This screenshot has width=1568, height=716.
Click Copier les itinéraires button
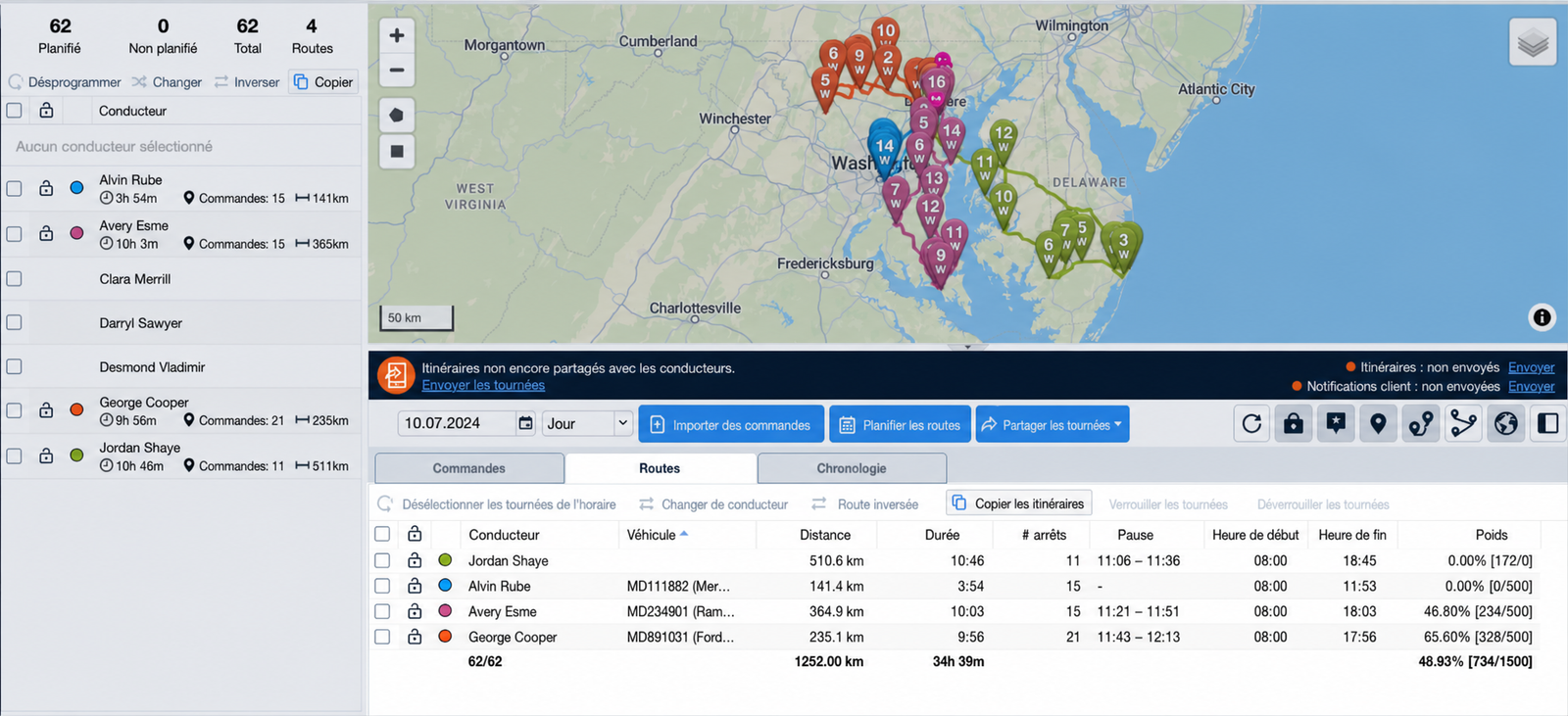coord(1019,503)
